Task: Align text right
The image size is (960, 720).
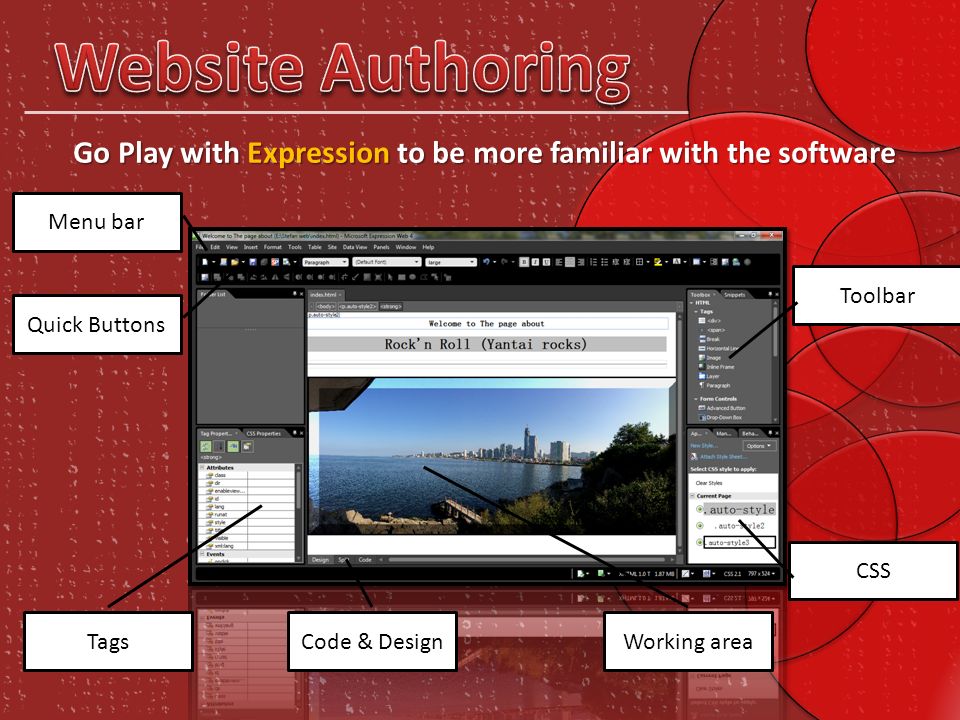Action: pyautogui.click(x=581, y=262)
